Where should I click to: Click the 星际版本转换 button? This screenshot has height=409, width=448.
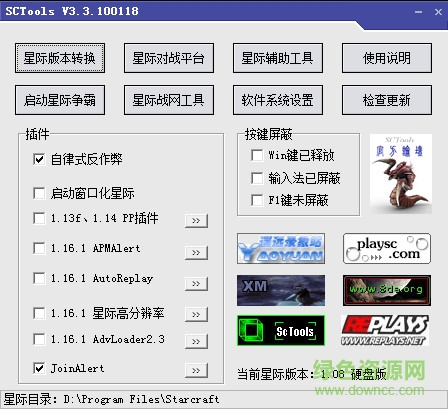60,58
